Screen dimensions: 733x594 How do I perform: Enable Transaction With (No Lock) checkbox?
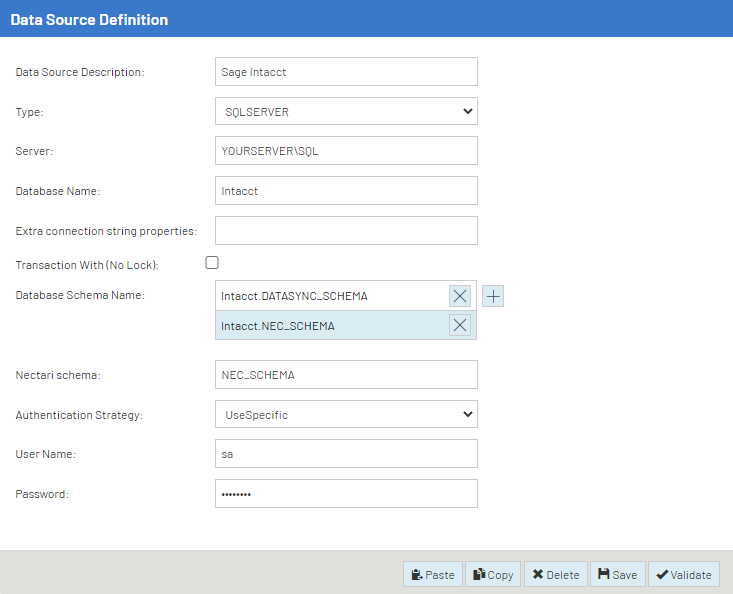212,263
